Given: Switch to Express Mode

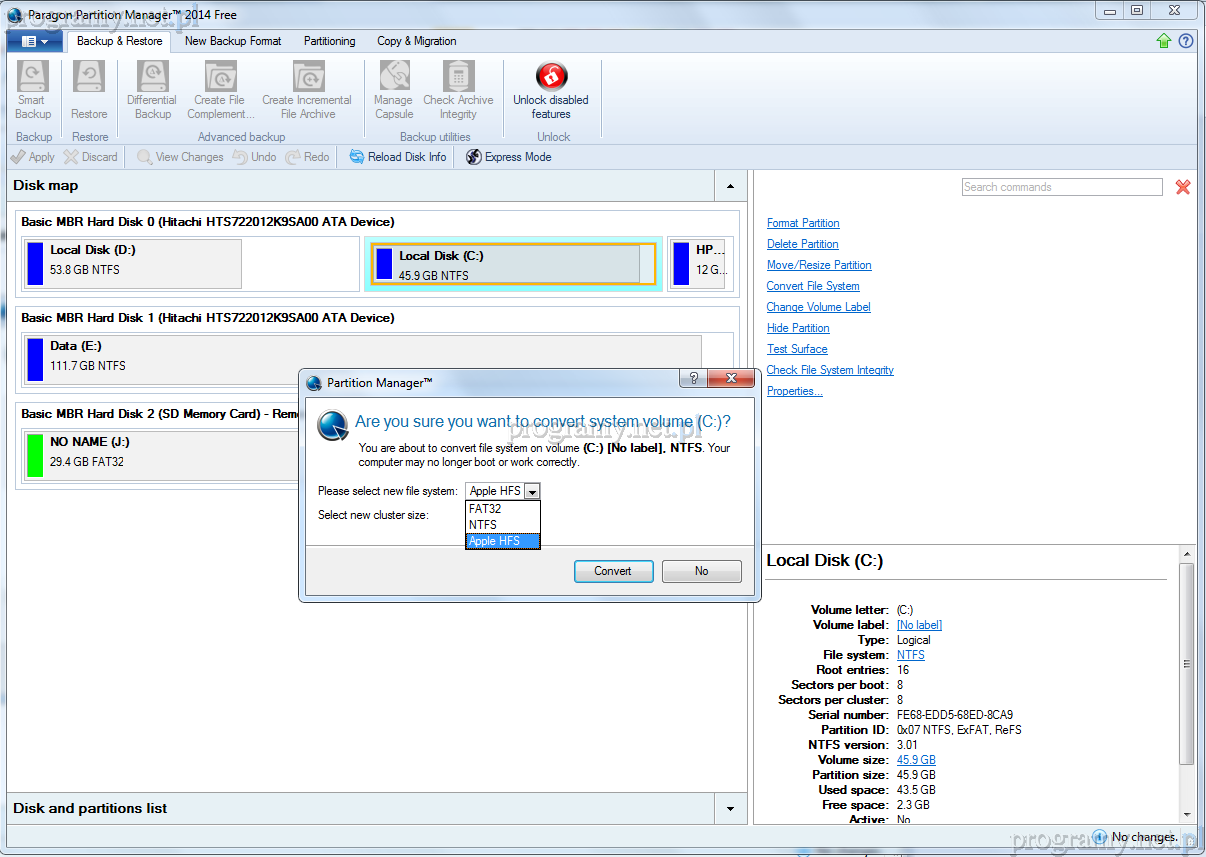Looking at the screenshot, I should [474, 157].
